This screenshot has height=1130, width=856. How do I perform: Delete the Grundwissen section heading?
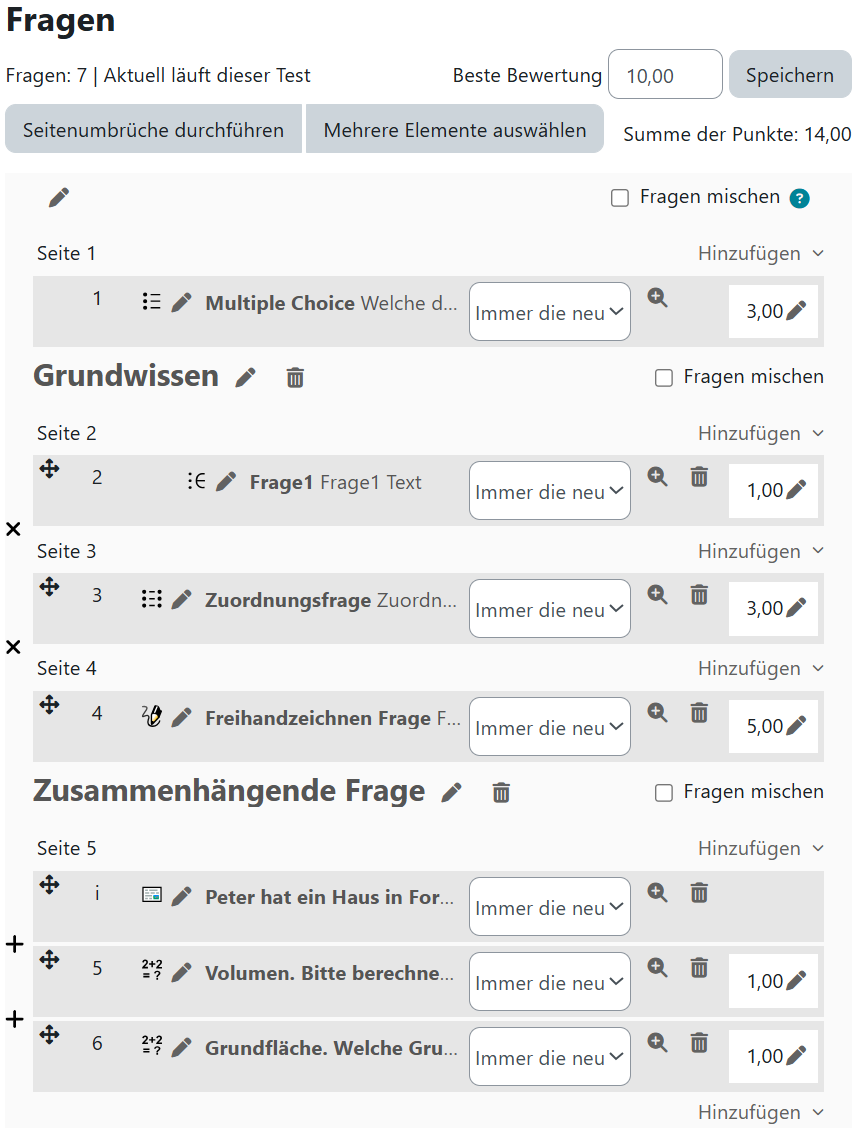(x=295, y=377)
